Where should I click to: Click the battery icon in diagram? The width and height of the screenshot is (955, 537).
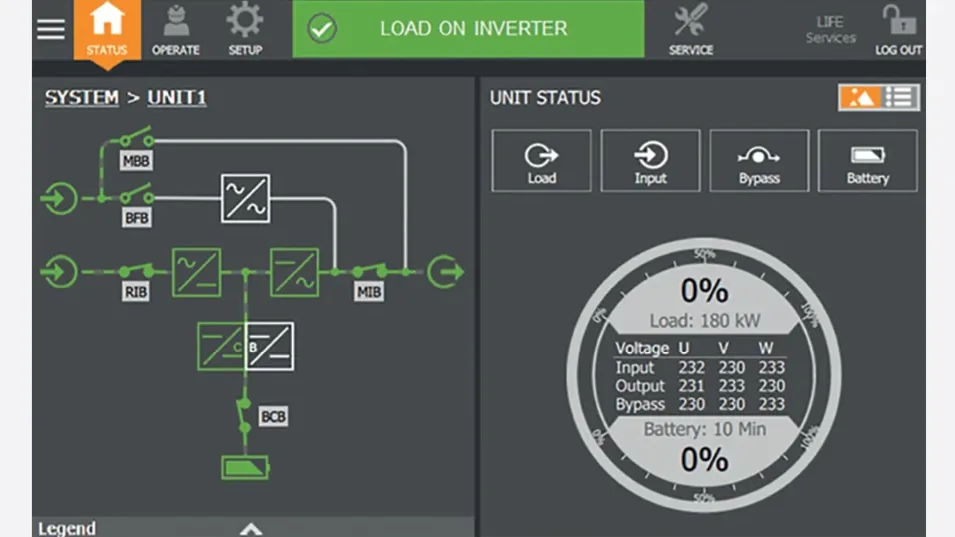pyautogui.click(x=245, y=468)
